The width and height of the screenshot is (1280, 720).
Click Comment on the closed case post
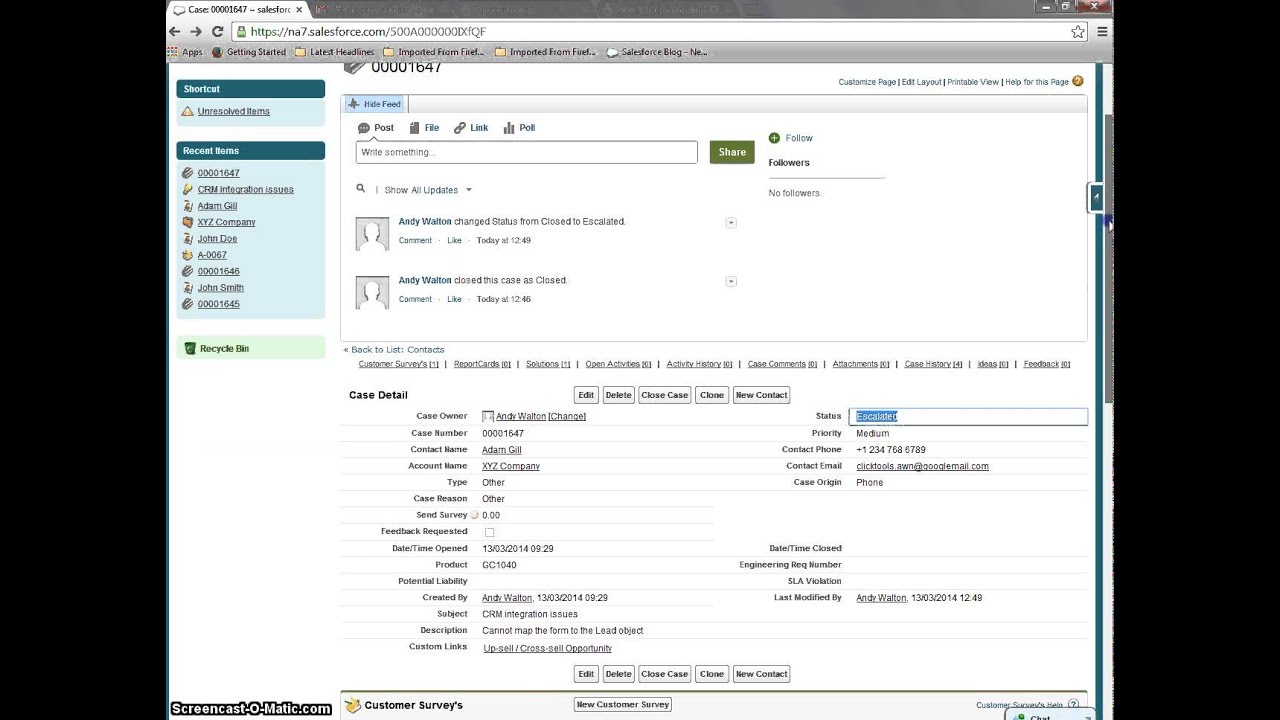[x=415, y=299]
